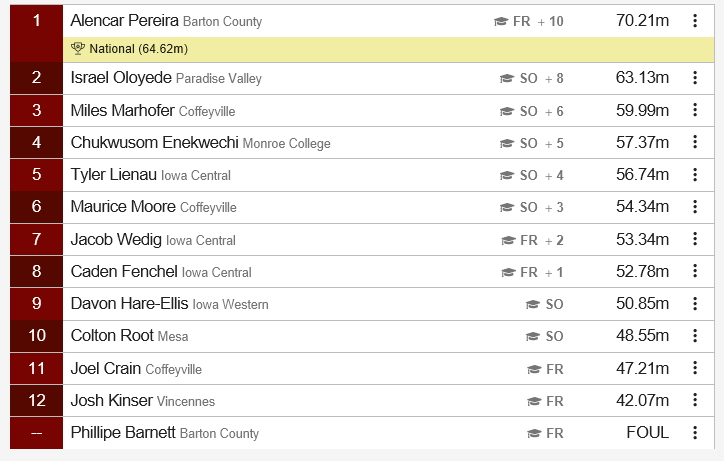
Task: Click the Vincennes team name
Action: pyautogui.click(x=186, y=401)
